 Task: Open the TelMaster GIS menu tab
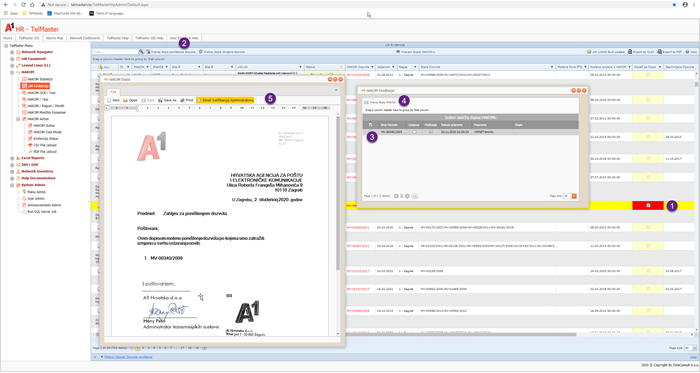29,38
